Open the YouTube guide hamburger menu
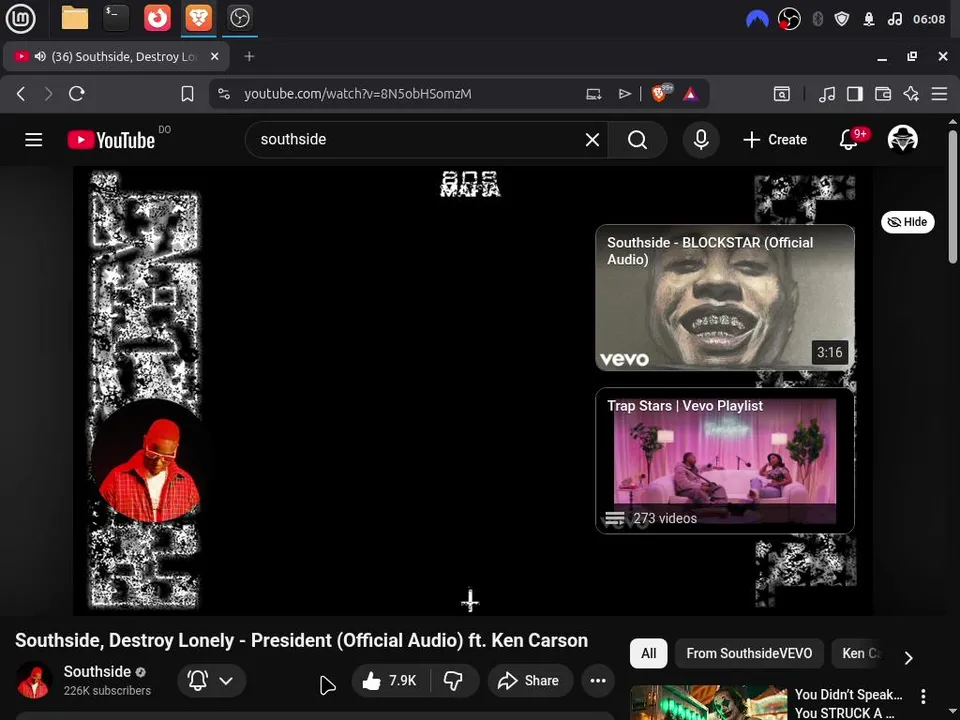 pos(34,140)
